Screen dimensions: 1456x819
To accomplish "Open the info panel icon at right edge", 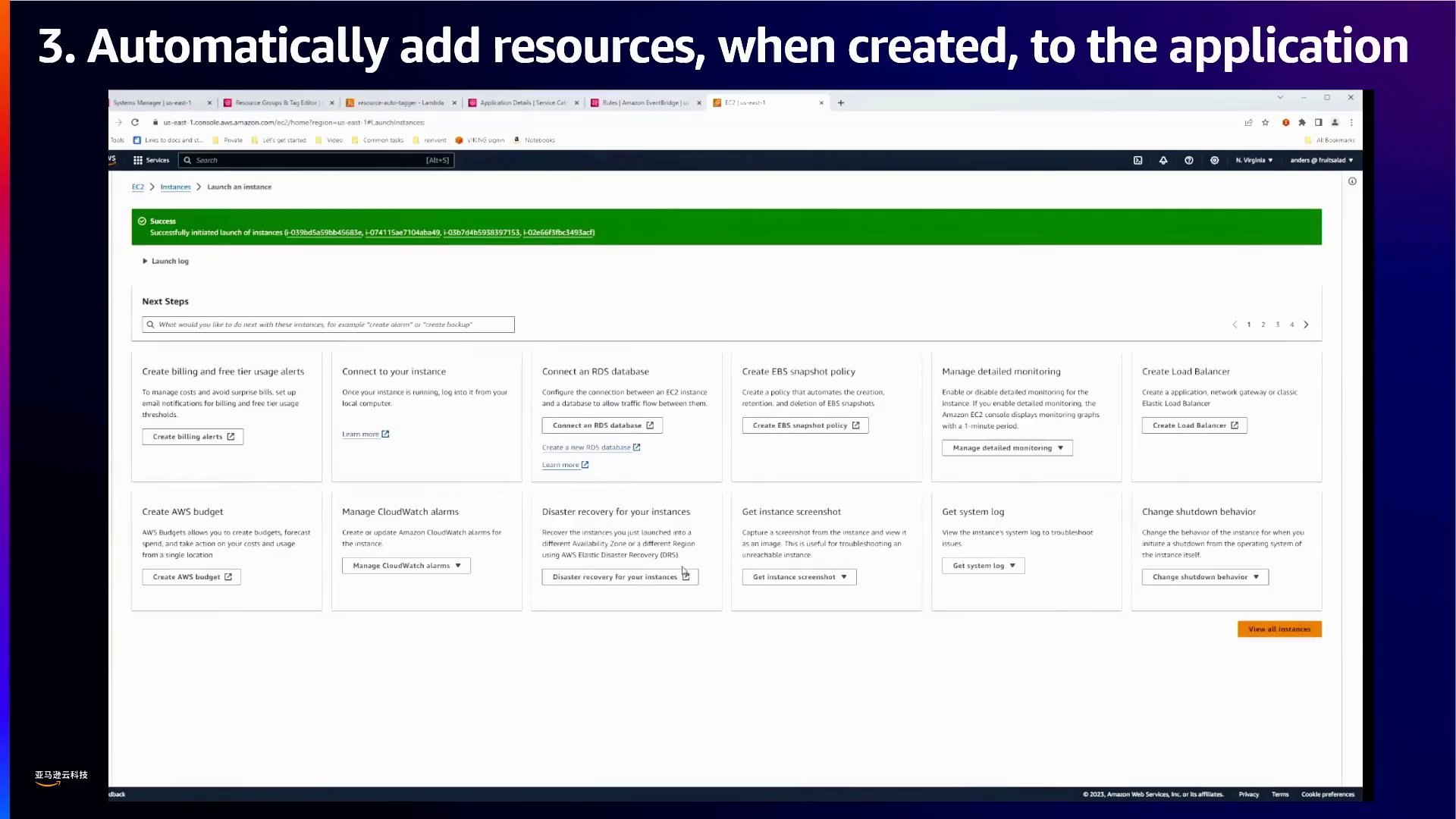I will click(1352, 181).
